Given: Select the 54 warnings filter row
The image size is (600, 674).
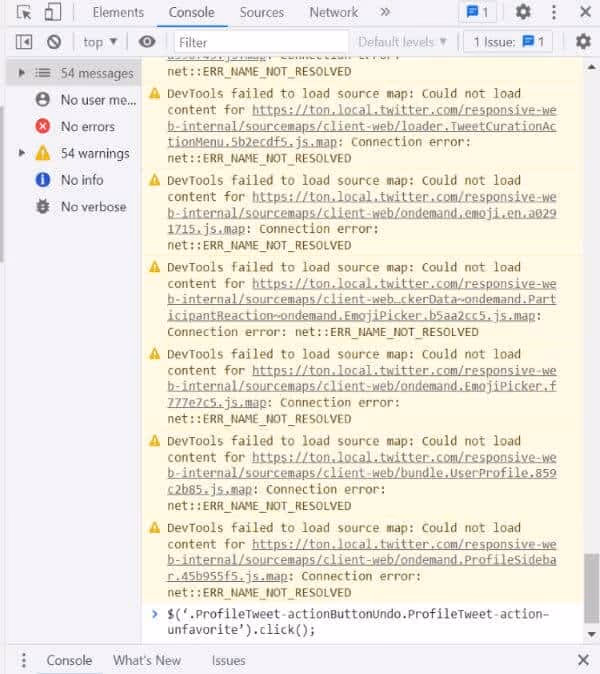Looking at the screenshot, I should pos(74,153).
